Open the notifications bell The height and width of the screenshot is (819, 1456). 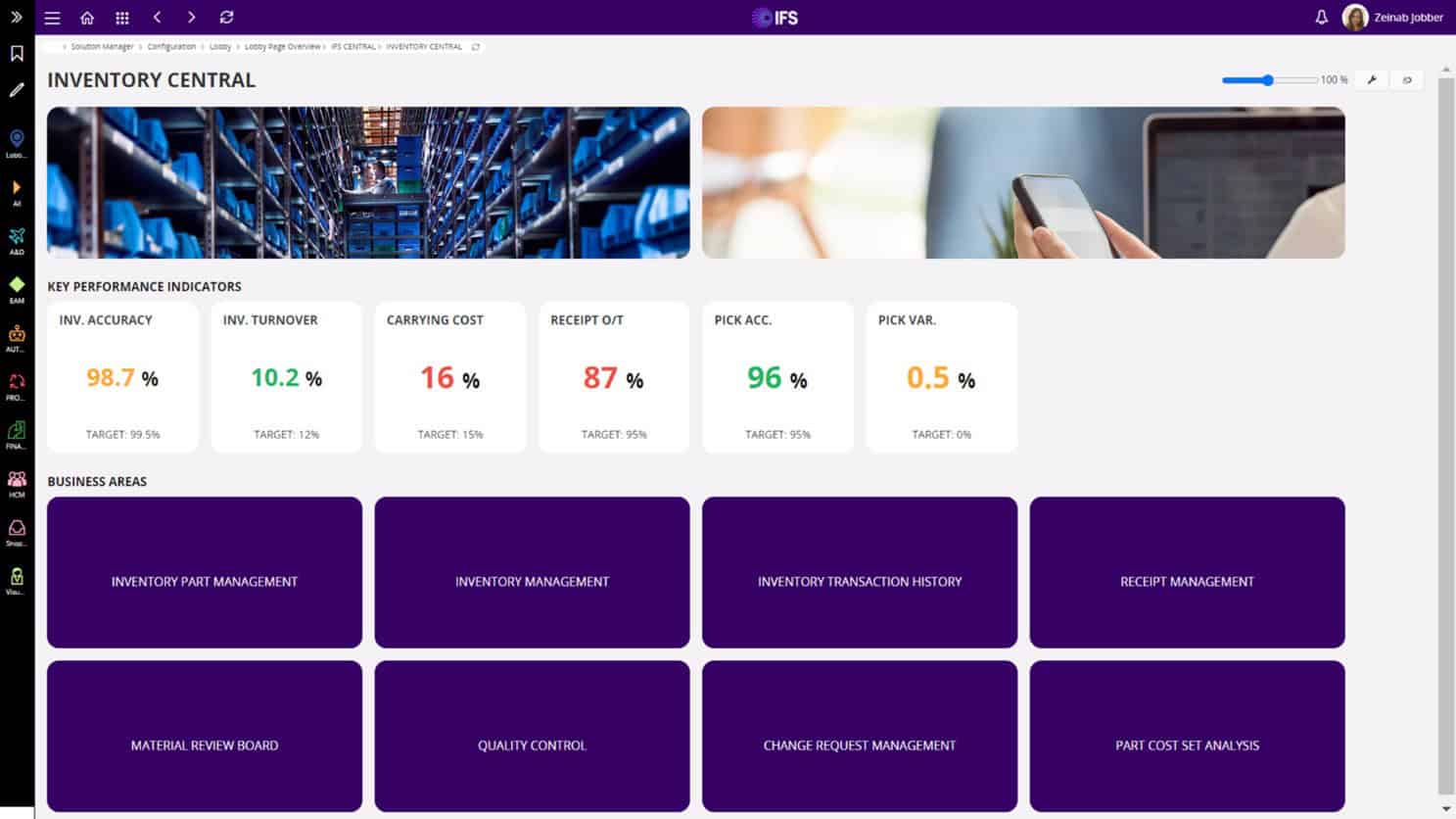click(x=1321, y=18)
